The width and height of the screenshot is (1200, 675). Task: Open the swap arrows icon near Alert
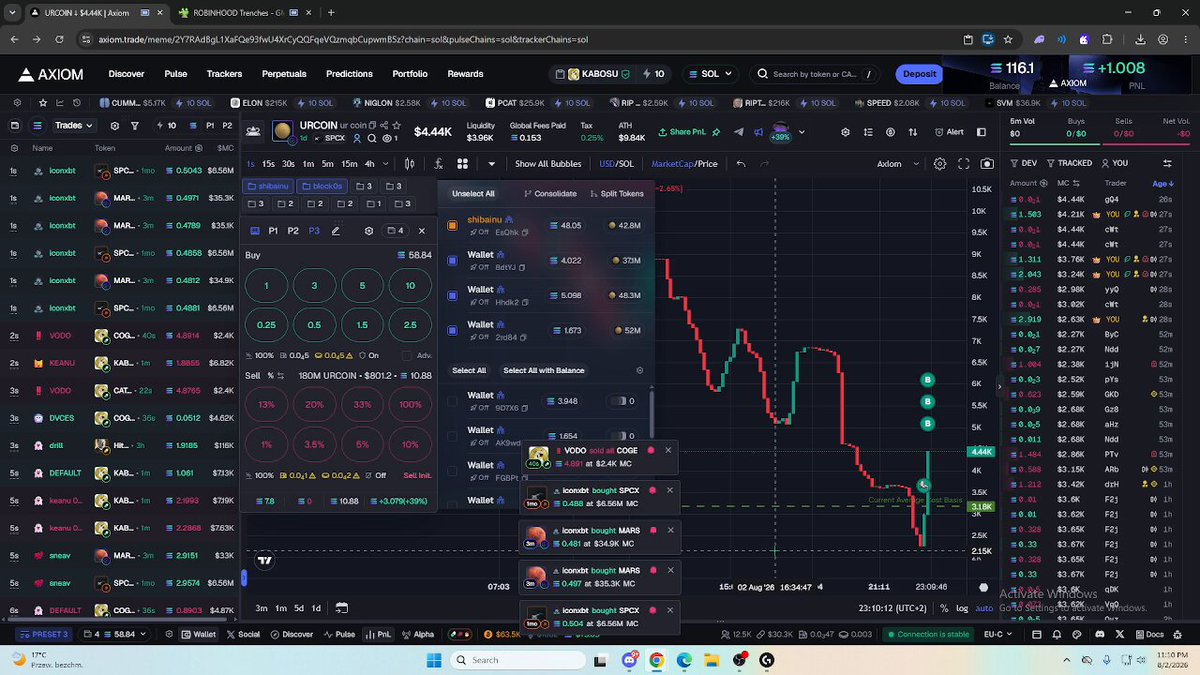(912, 132)
